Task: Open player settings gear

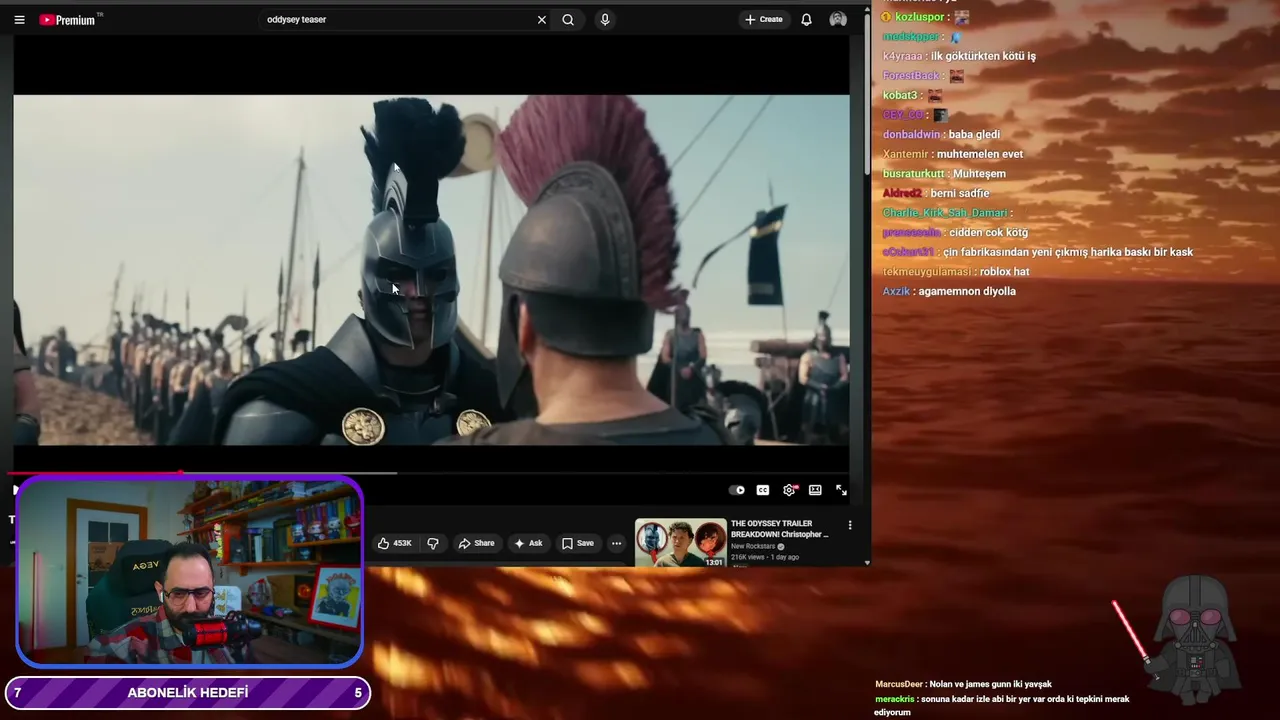Action: point(790,490)
